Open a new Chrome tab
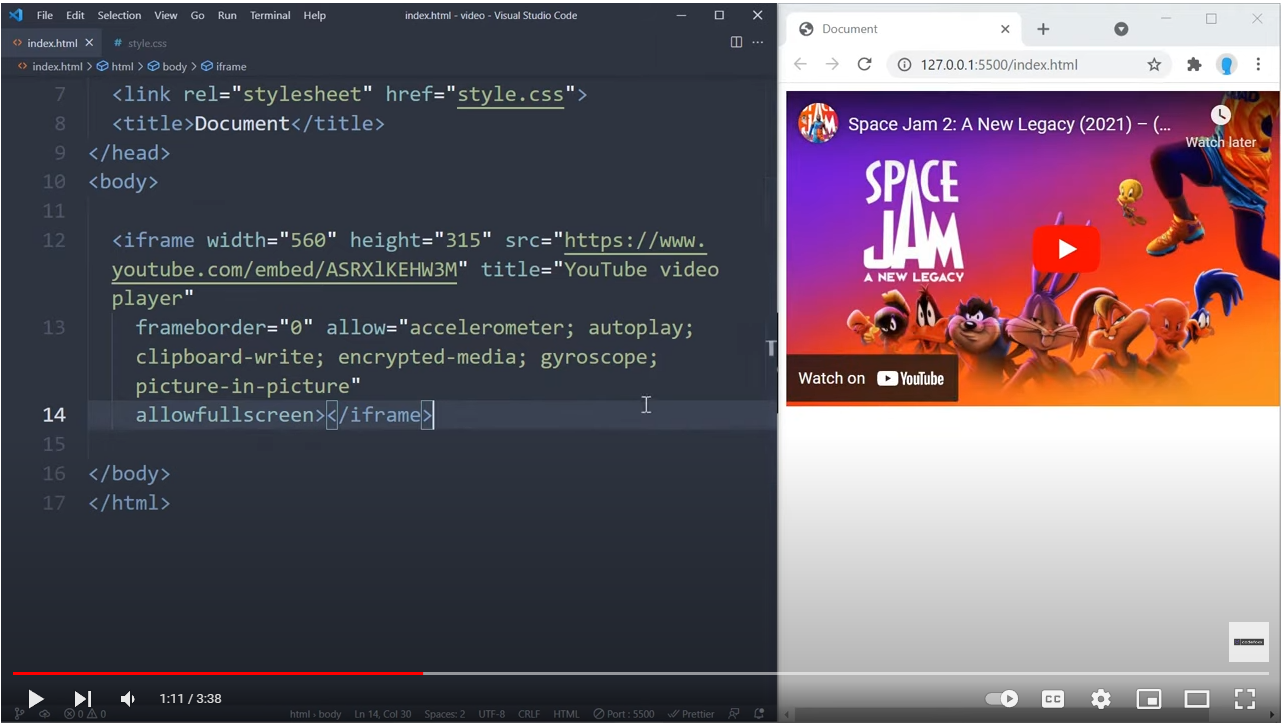 (x=1043, y=29)
